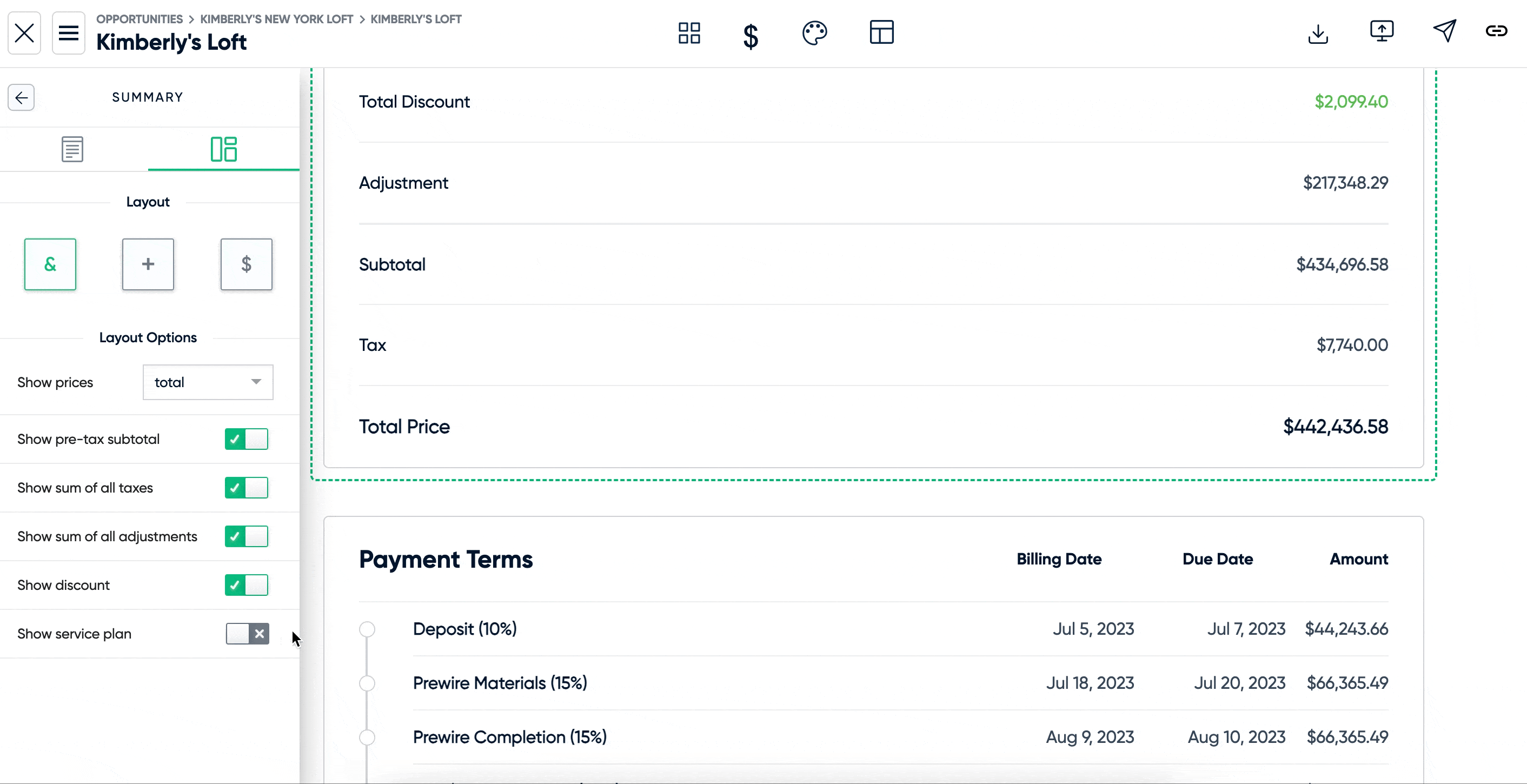
Task: Click the plus layout option button
Action: coord(148,264)
